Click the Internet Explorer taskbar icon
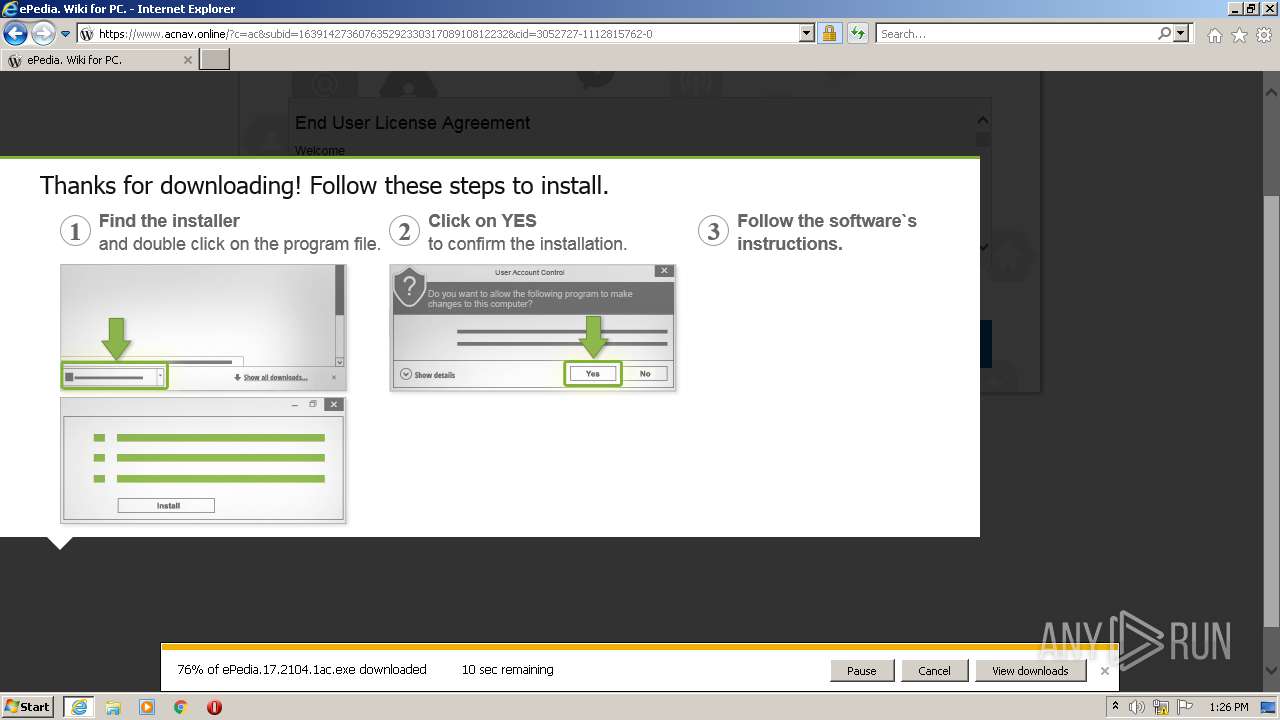 (x=78, y=707)
